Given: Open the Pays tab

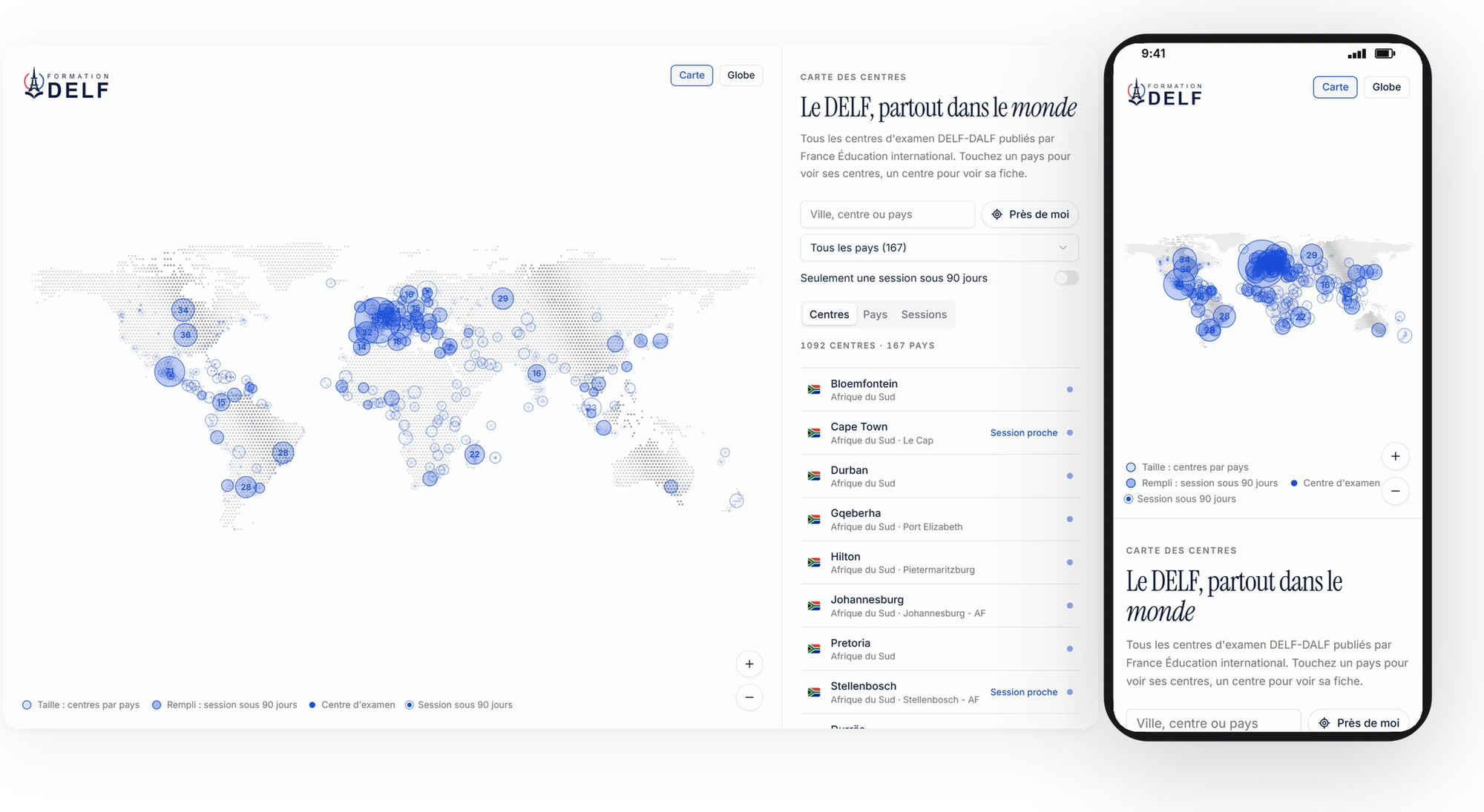Looking at the screenshot, I should coord(875,314).
